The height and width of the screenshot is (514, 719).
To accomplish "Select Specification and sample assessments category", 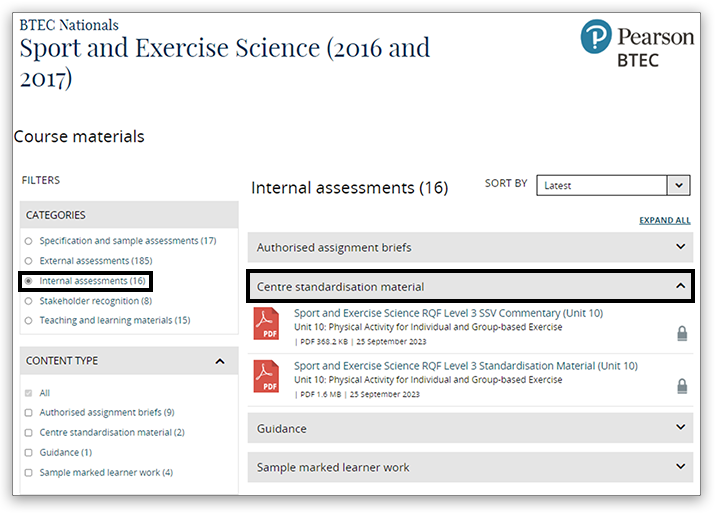I will tap(29, 241).
